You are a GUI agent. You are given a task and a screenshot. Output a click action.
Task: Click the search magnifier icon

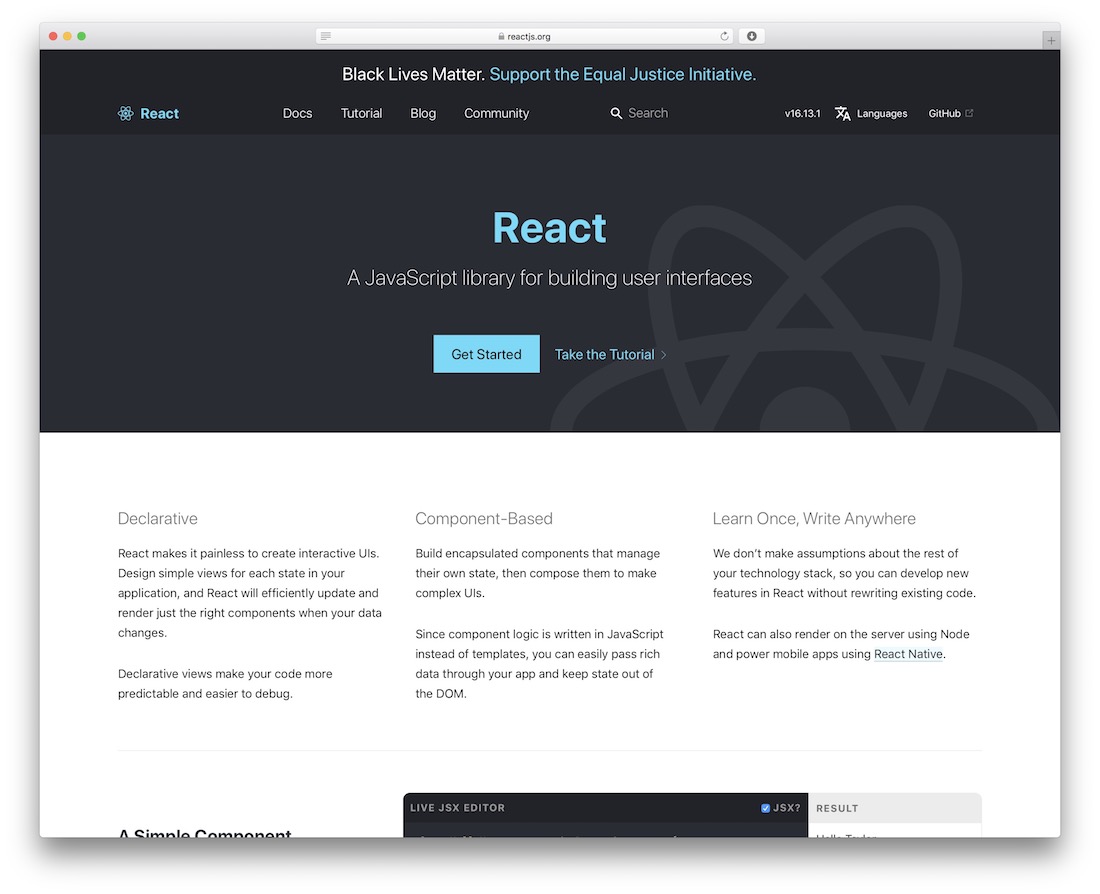point(616,113)
